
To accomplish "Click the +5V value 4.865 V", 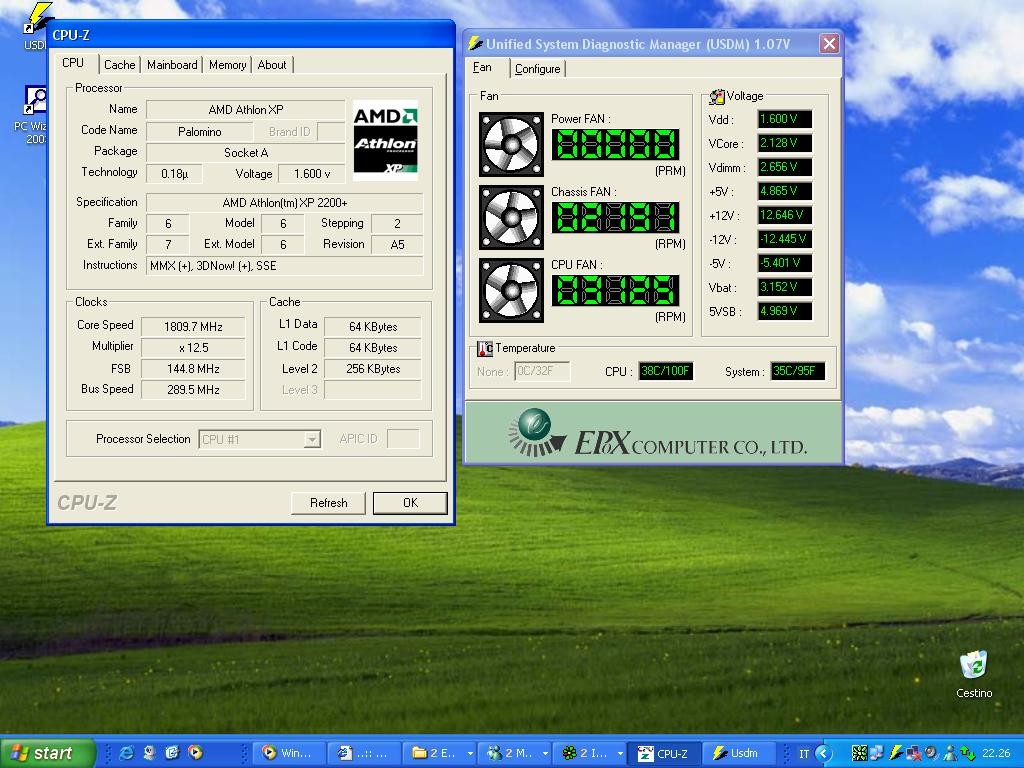I will pyautogui.click(x=784, y=191).
